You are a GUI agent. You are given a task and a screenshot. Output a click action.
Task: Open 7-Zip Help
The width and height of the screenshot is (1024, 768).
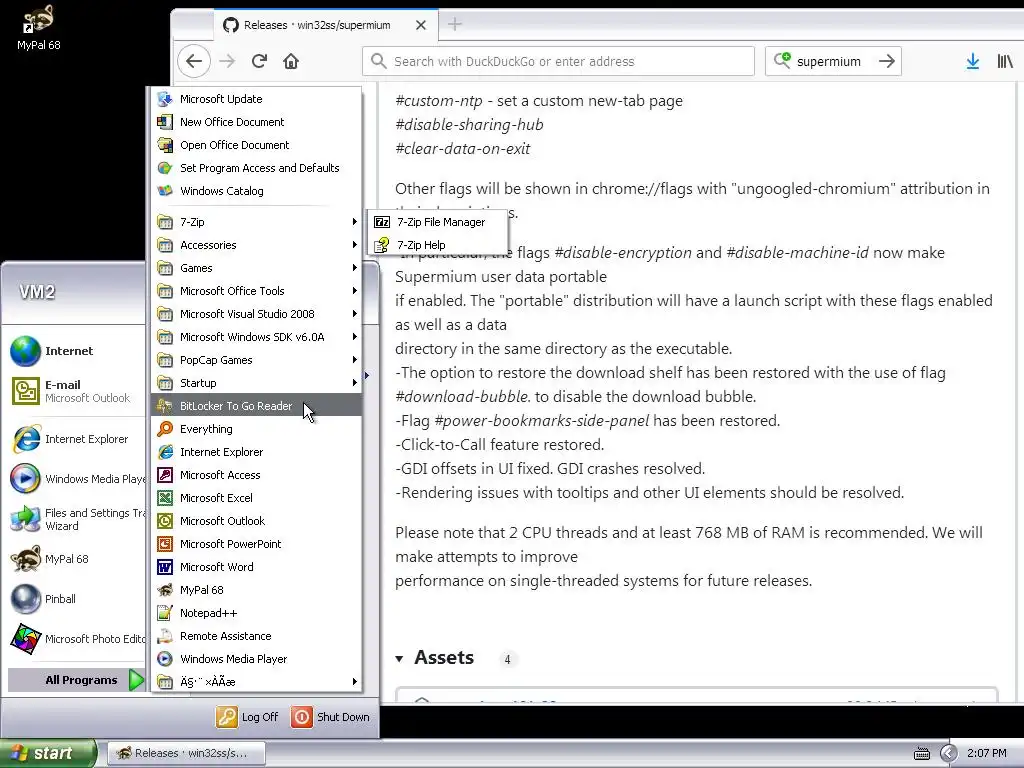click(438, 245)
